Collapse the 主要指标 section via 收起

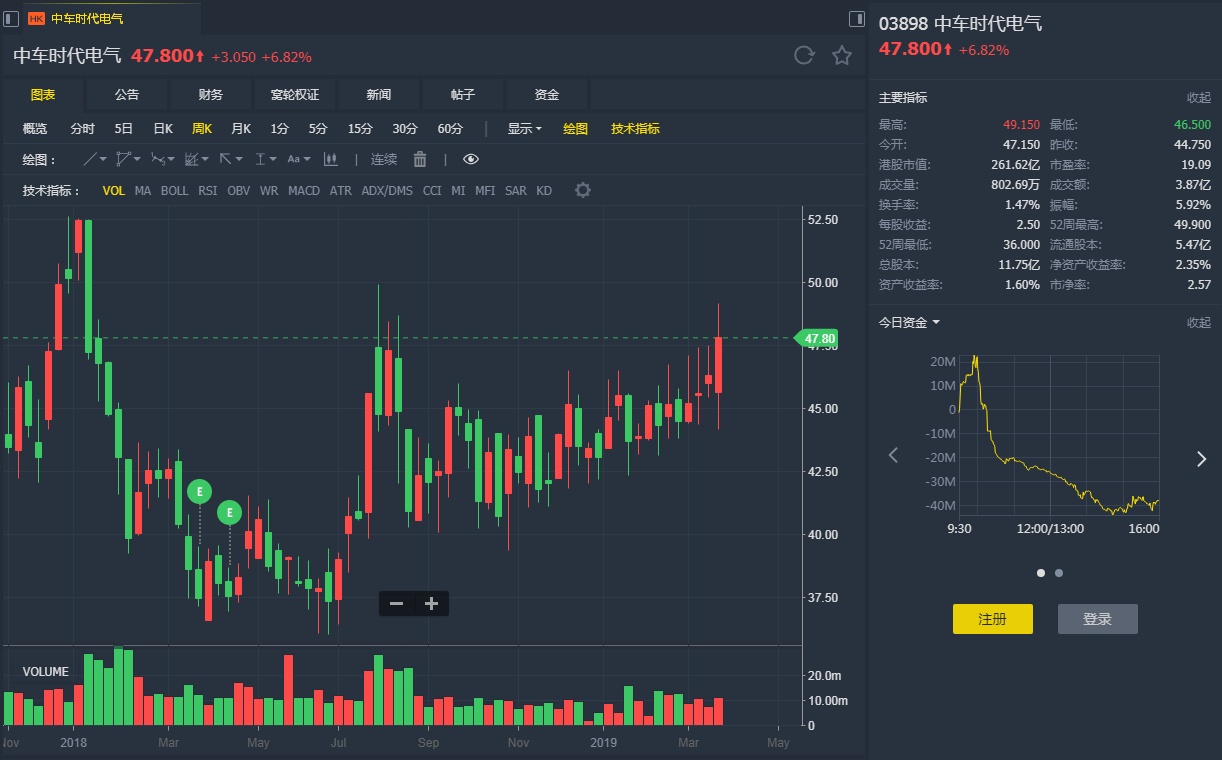click(1198, 97)
